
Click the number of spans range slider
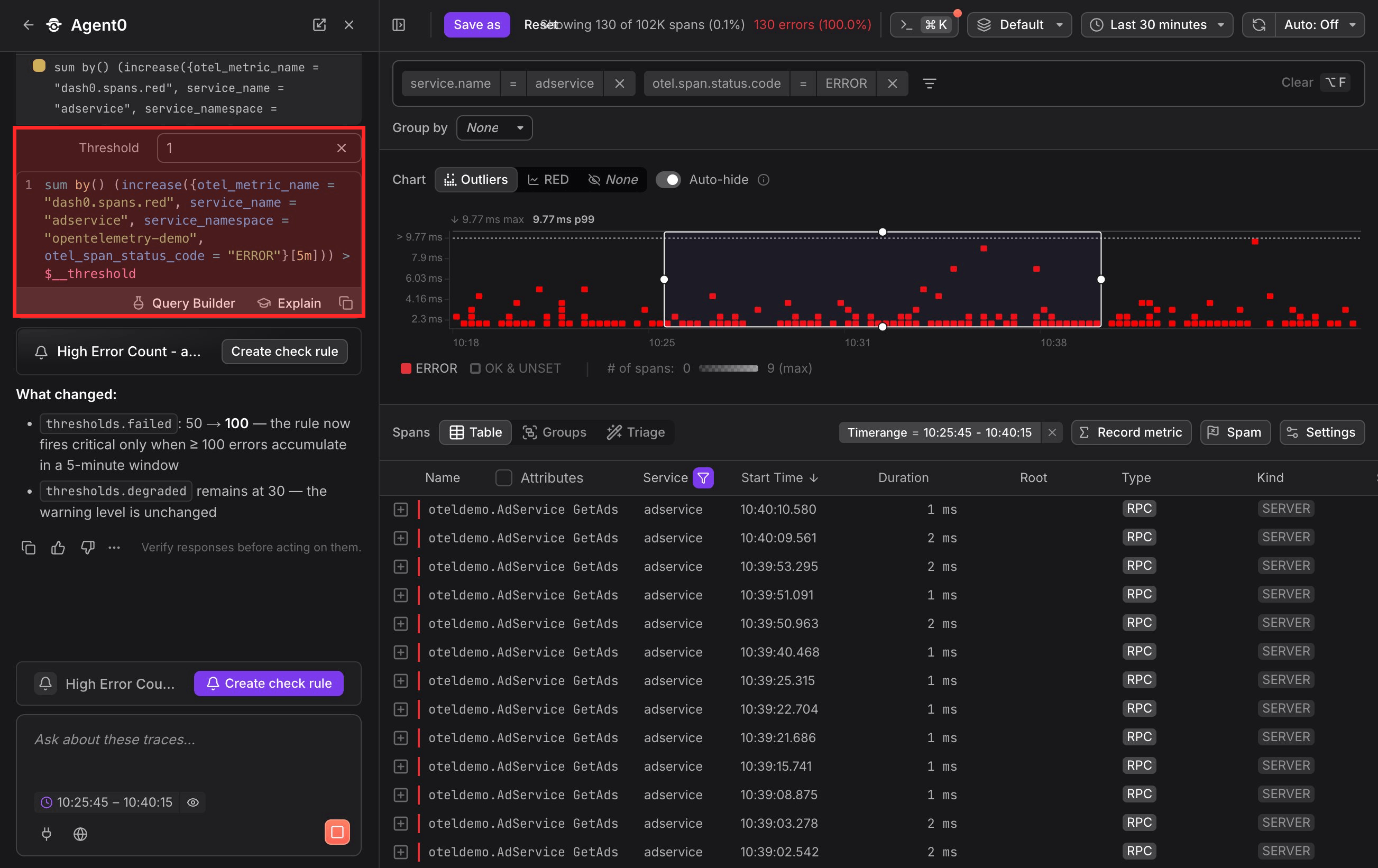tap(729, 368)
